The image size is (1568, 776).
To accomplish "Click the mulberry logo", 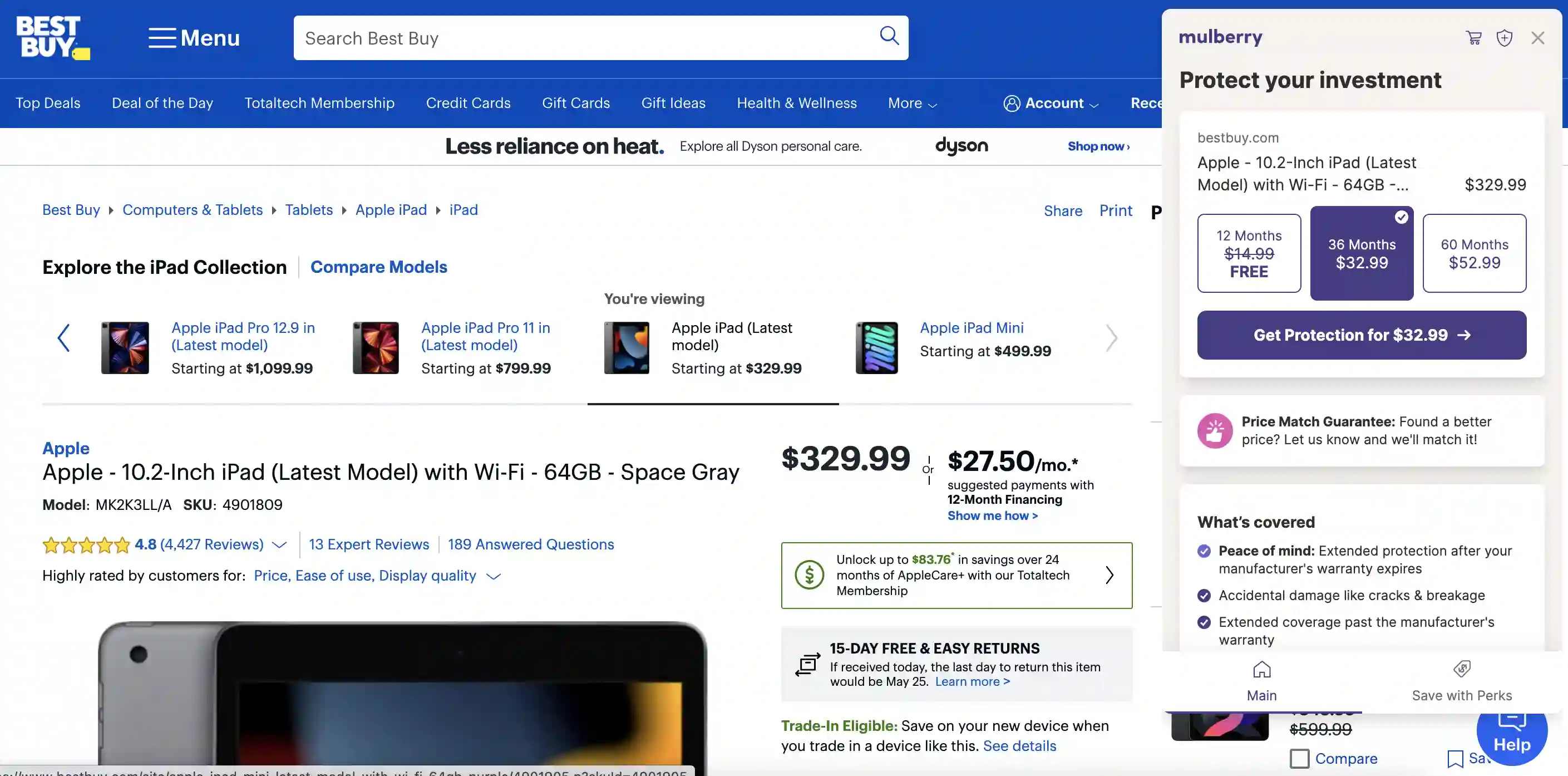I will (x=1220, y=37).
